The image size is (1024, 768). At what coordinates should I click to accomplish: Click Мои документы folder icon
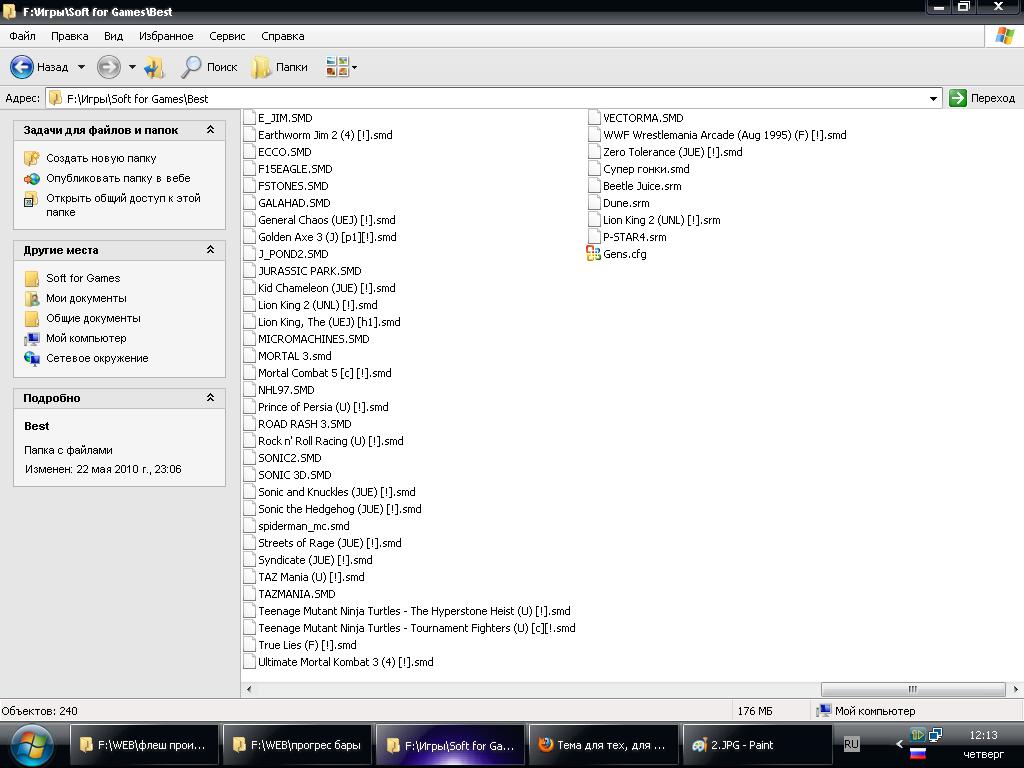click(x=31, y=298)
